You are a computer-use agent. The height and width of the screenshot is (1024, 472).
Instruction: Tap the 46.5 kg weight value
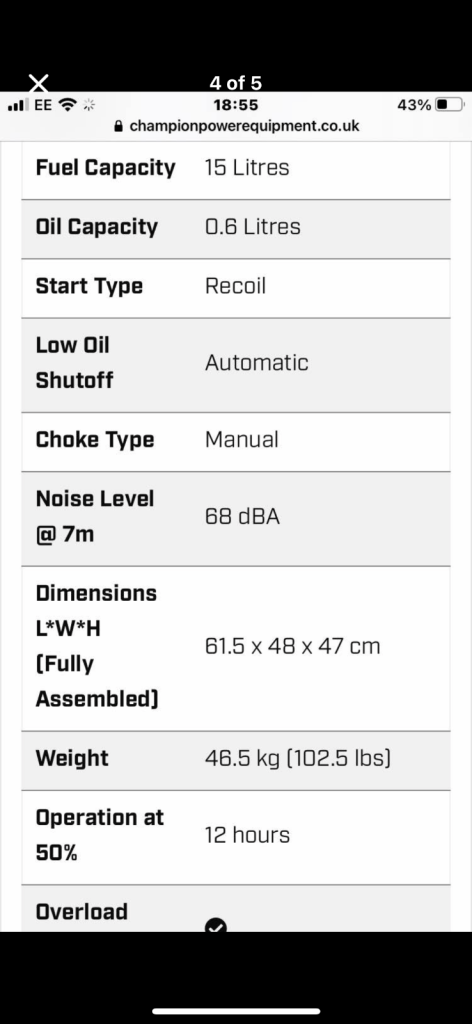298,758
